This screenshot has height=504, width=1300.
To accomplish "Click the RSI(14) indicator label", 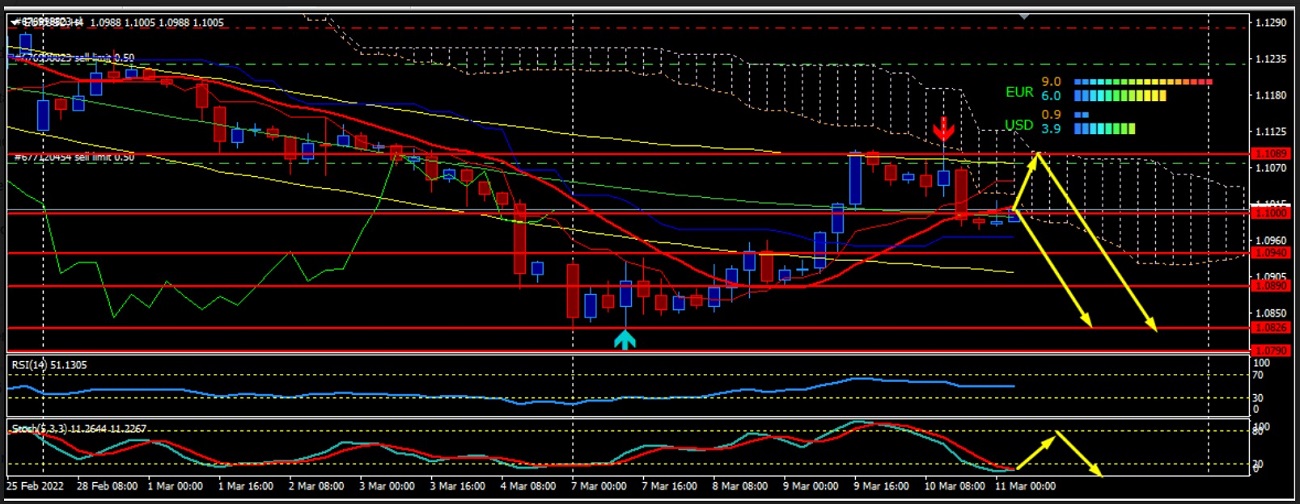I will [x=49, y=365].
